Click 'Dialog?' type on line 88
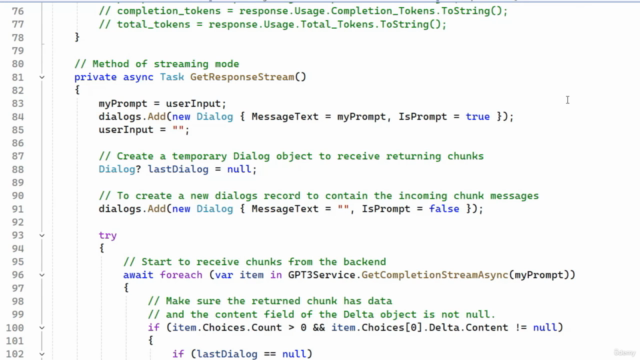640x360 pixels. [x=120, y=169]
